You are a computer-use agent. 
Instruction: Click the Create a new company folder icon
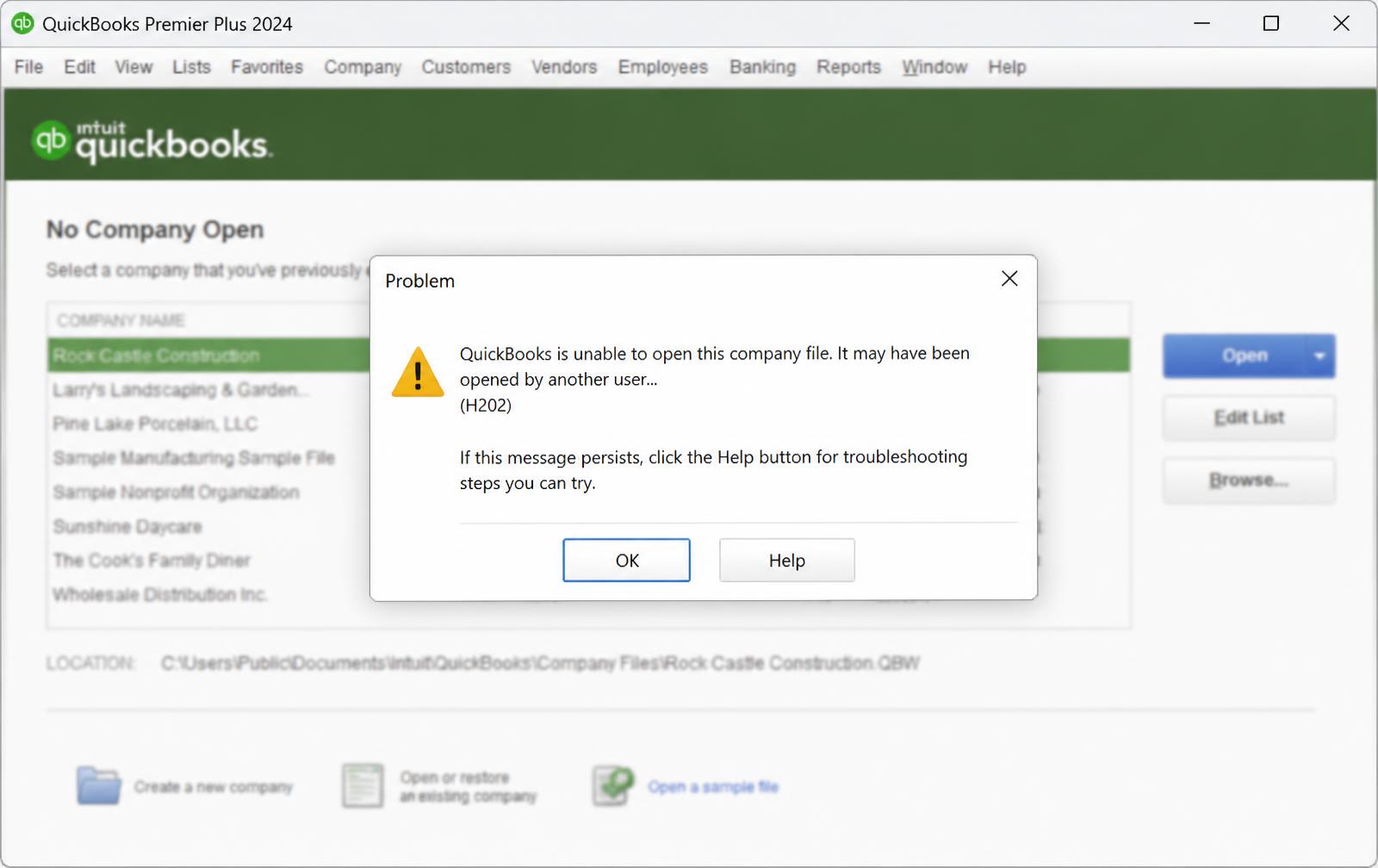[99, 785]
